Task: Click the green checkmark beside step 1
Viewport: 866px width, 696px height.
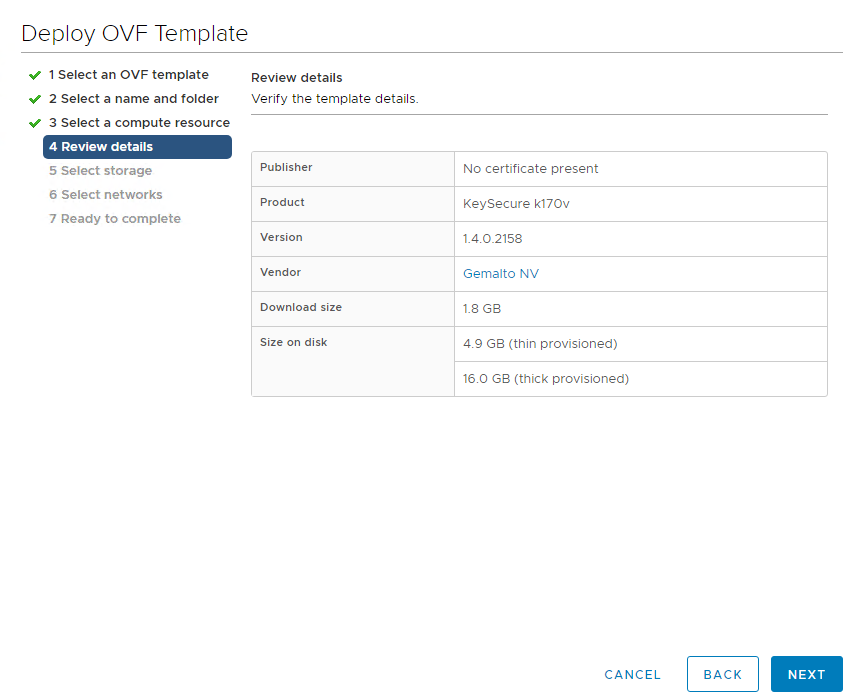Action: [x=35, y=75]
